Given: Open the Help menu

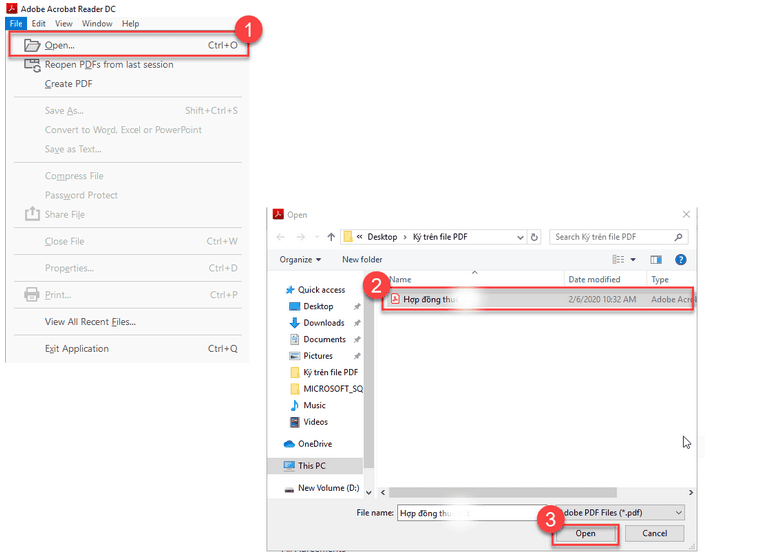Looking at the screenshot, I should 130,23.
